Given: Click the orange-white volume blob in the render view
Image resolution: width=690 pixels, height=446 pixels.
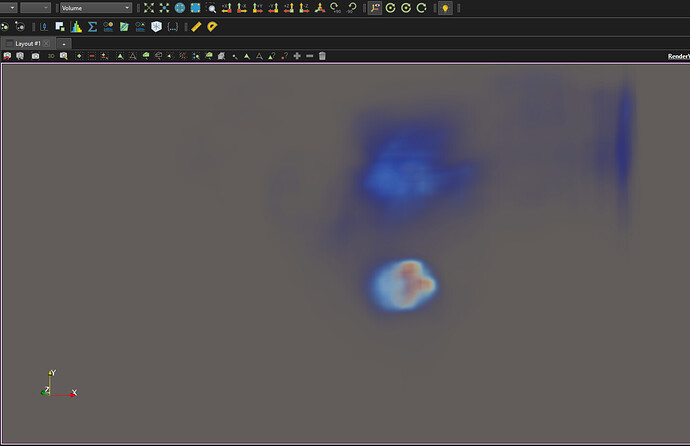Looking at the screenshot, I should coord(404,284).
